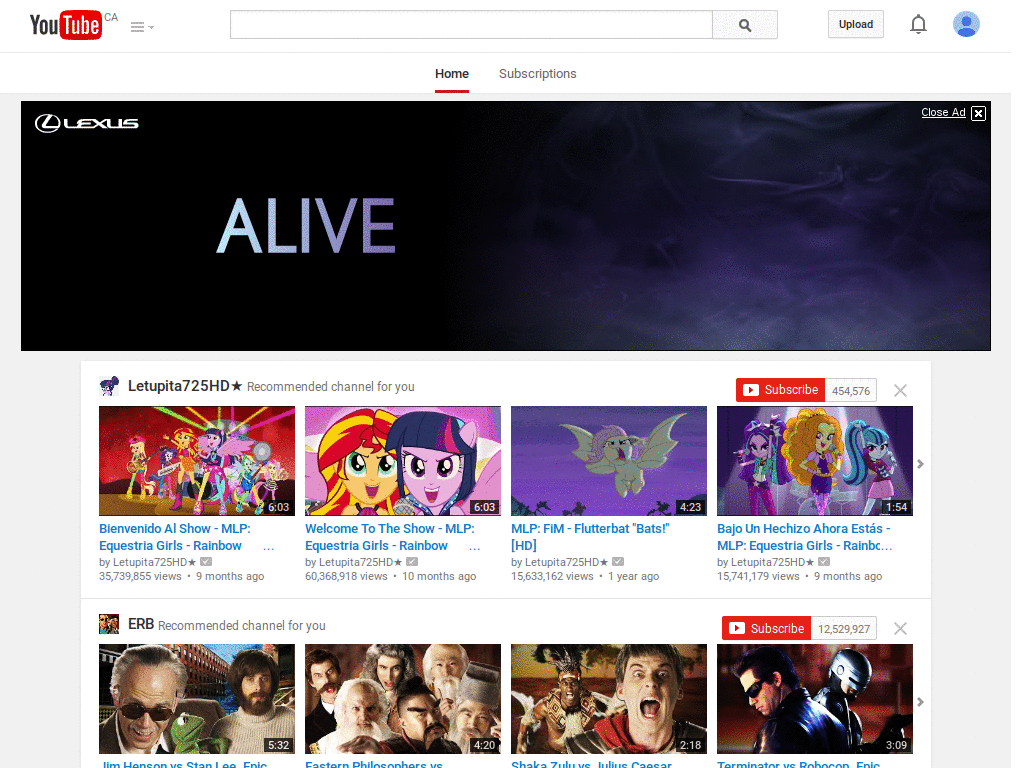Click the Welcome To The Show title link

click(x=389, y=537)
